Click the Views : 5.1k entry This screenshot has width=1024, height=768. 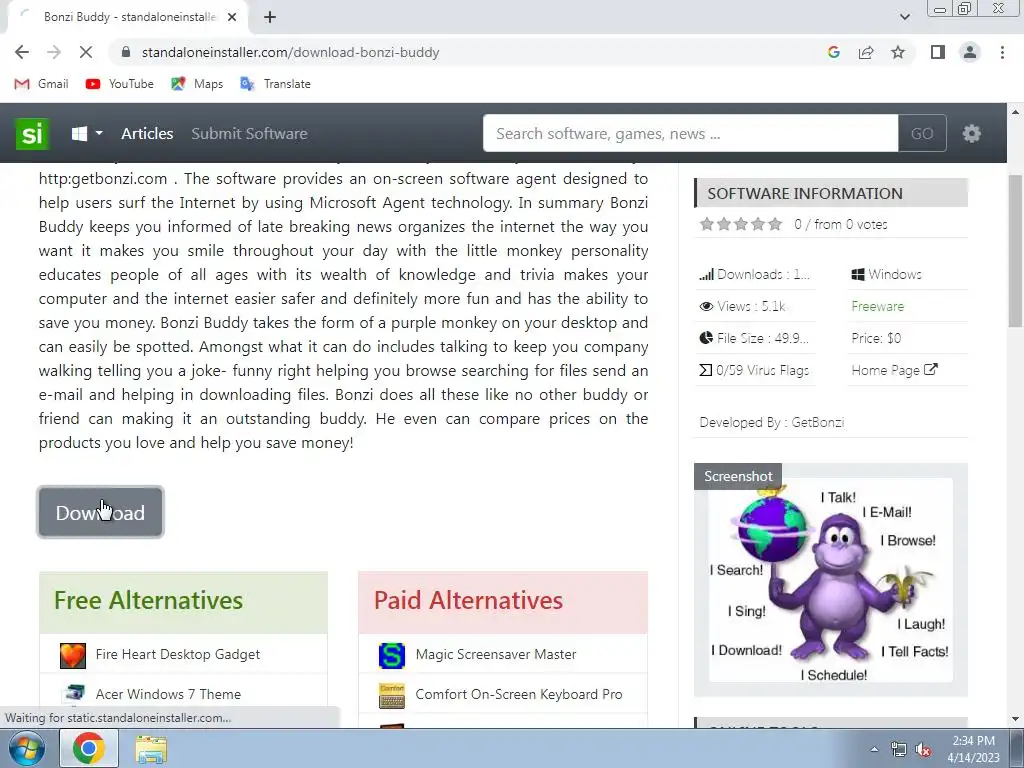[743, 306]
